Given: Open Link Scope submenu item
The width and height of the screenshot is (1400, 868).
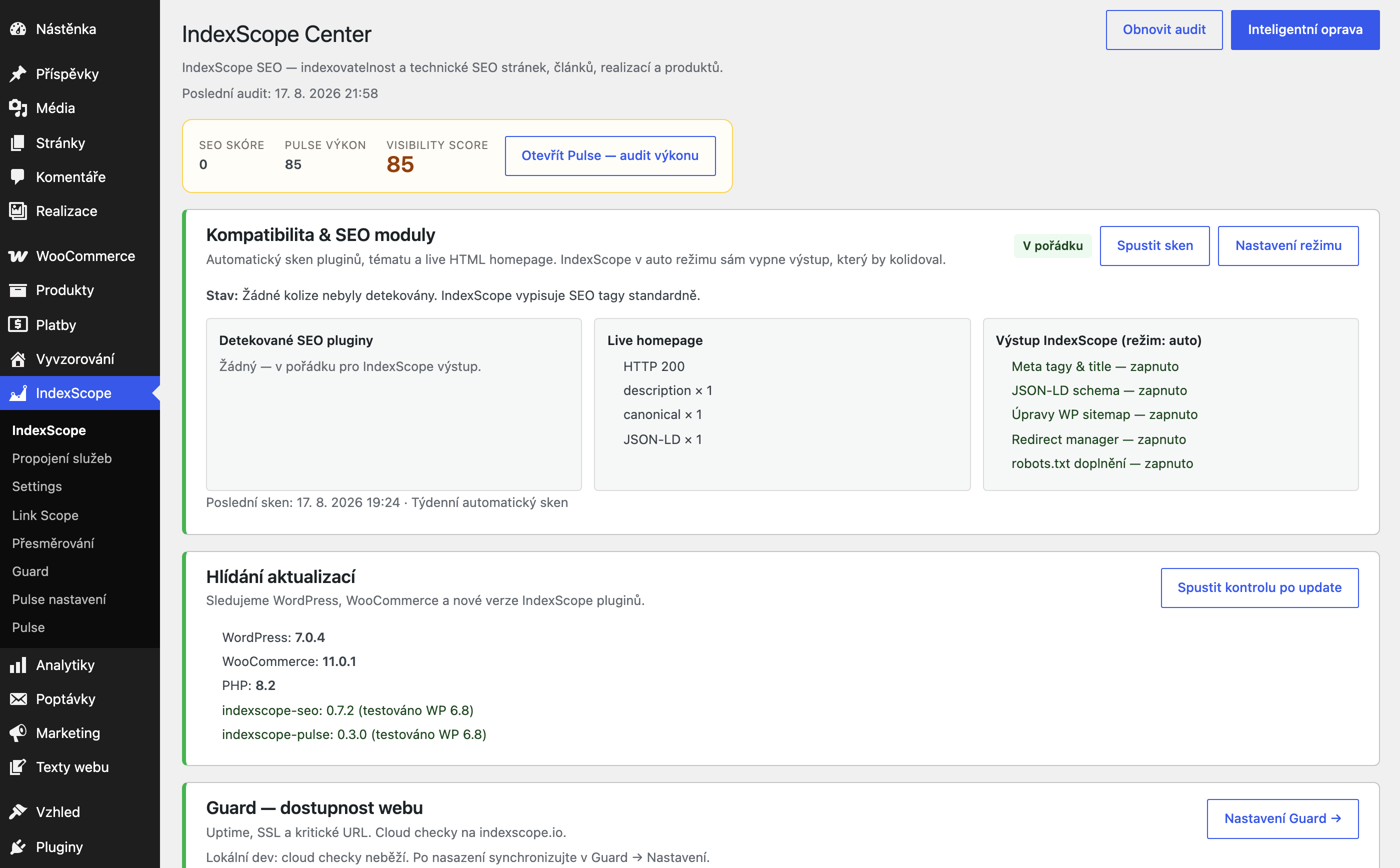Looking at the screenshot, I should [45, 515].
